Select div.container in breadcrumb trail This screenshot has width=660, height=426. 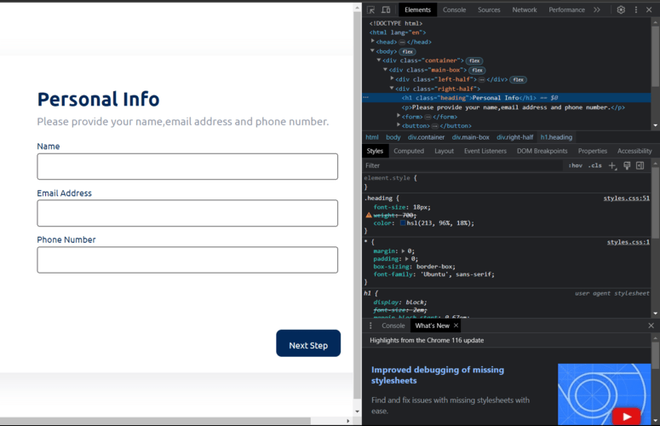(x=426, y=137)
